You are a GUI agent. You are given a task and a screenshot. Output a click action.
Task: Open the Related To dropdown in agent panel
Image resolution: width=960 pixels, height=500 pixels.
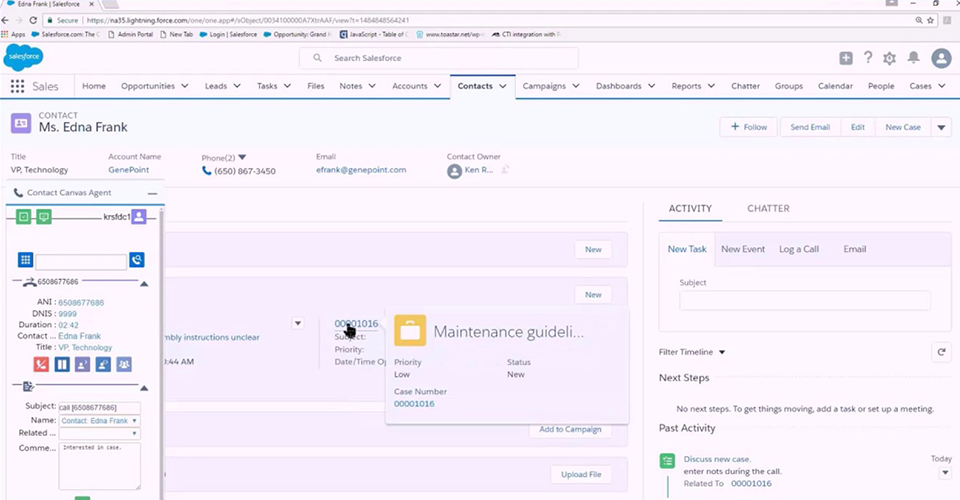point(100,433)
